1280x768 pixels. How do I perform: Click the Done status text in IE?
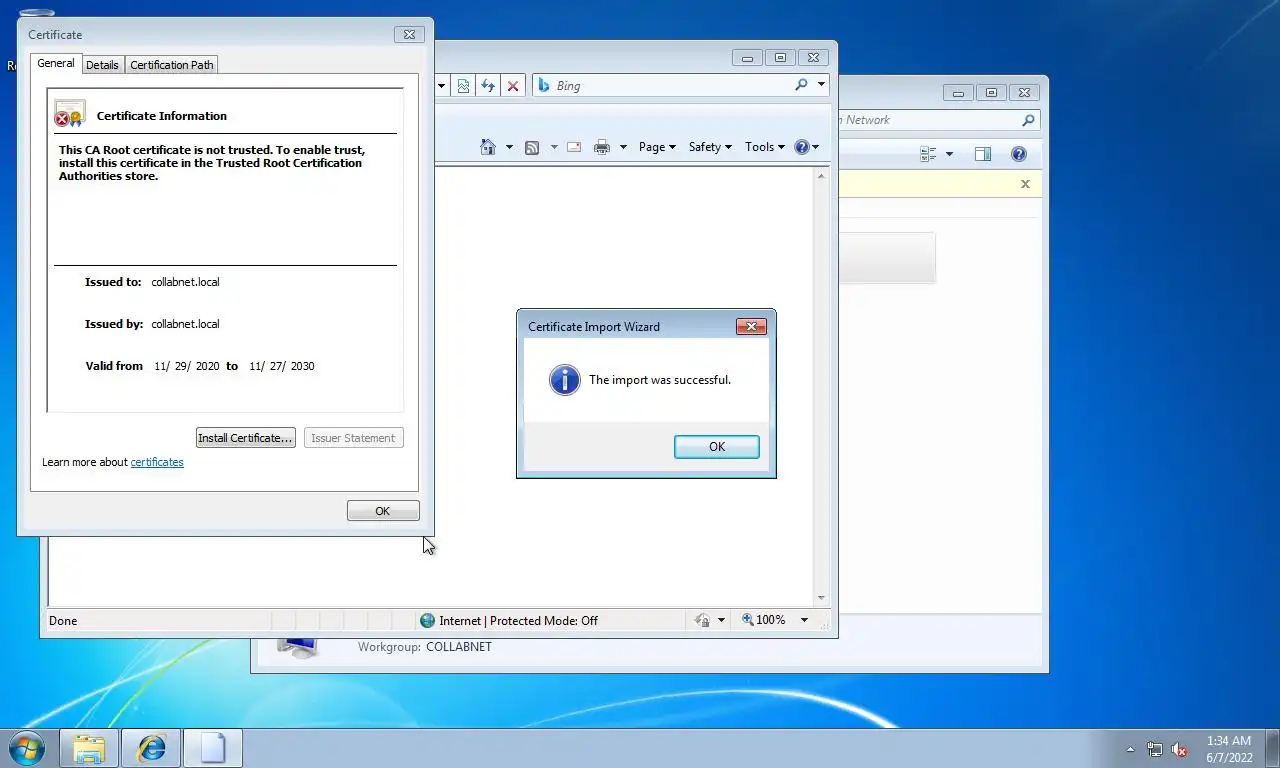pyautogui.click(x=63, y=621)
